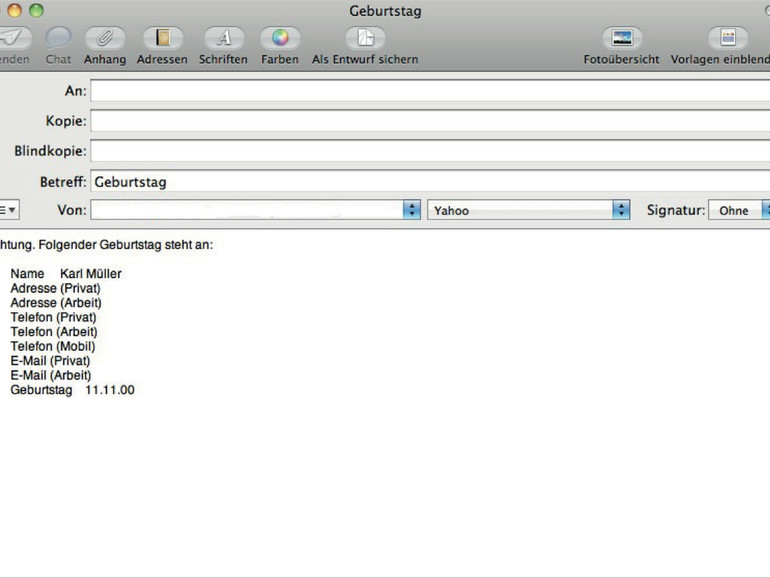Open the Fotoübersicht photo browser icon

click(622, 38)
